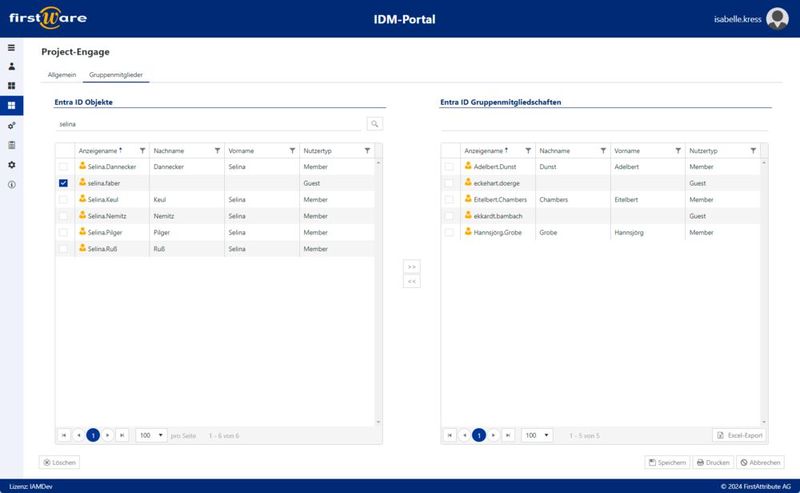Filter the right Anzeigename column

(528, 151)
